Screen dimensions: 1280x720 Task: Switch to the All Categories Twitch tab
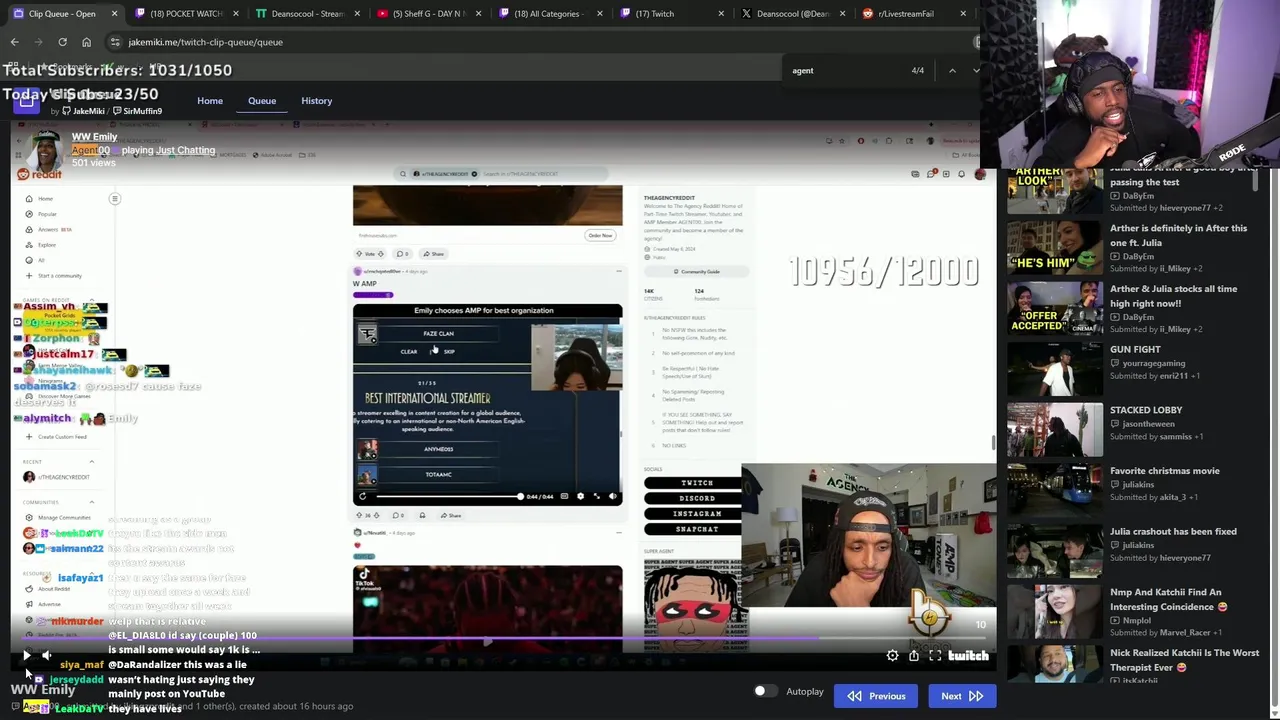pyautogui.click(x=550, y=14)
